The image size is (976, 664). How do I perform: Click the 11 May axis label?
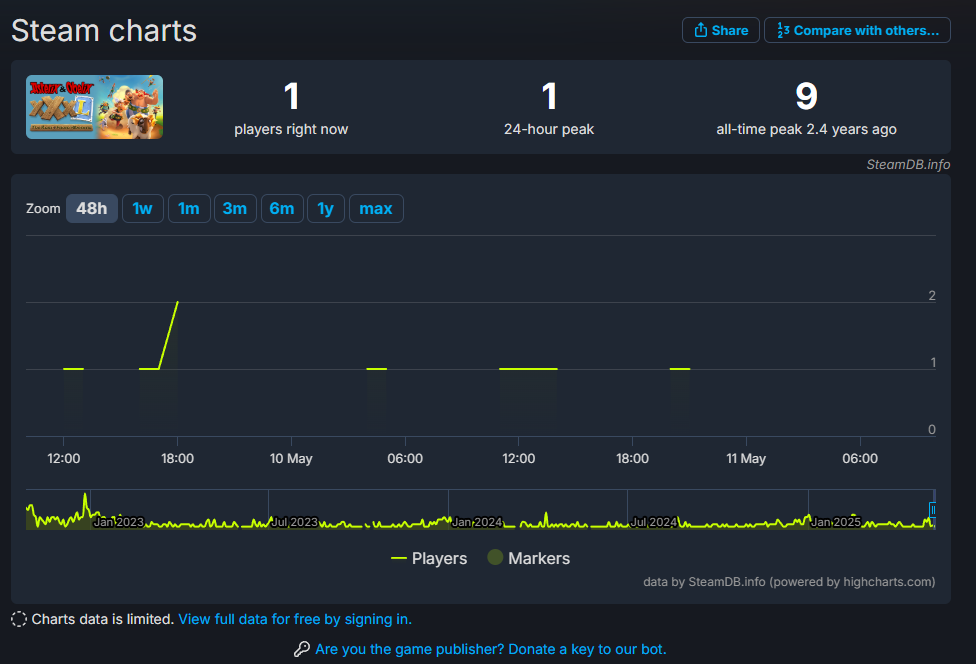(x=746, y=459)
